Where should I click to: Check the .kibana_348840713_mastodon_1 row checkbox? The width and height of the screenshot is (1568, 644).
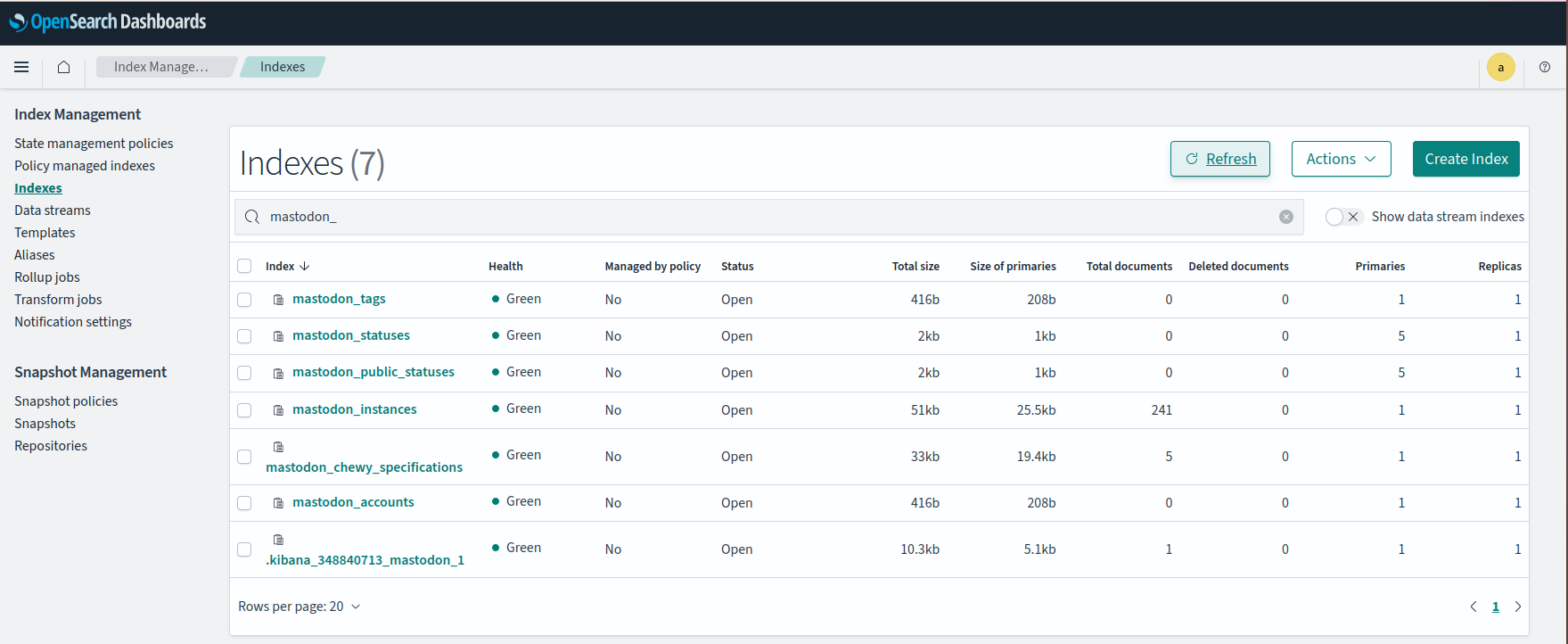point(244,549)
